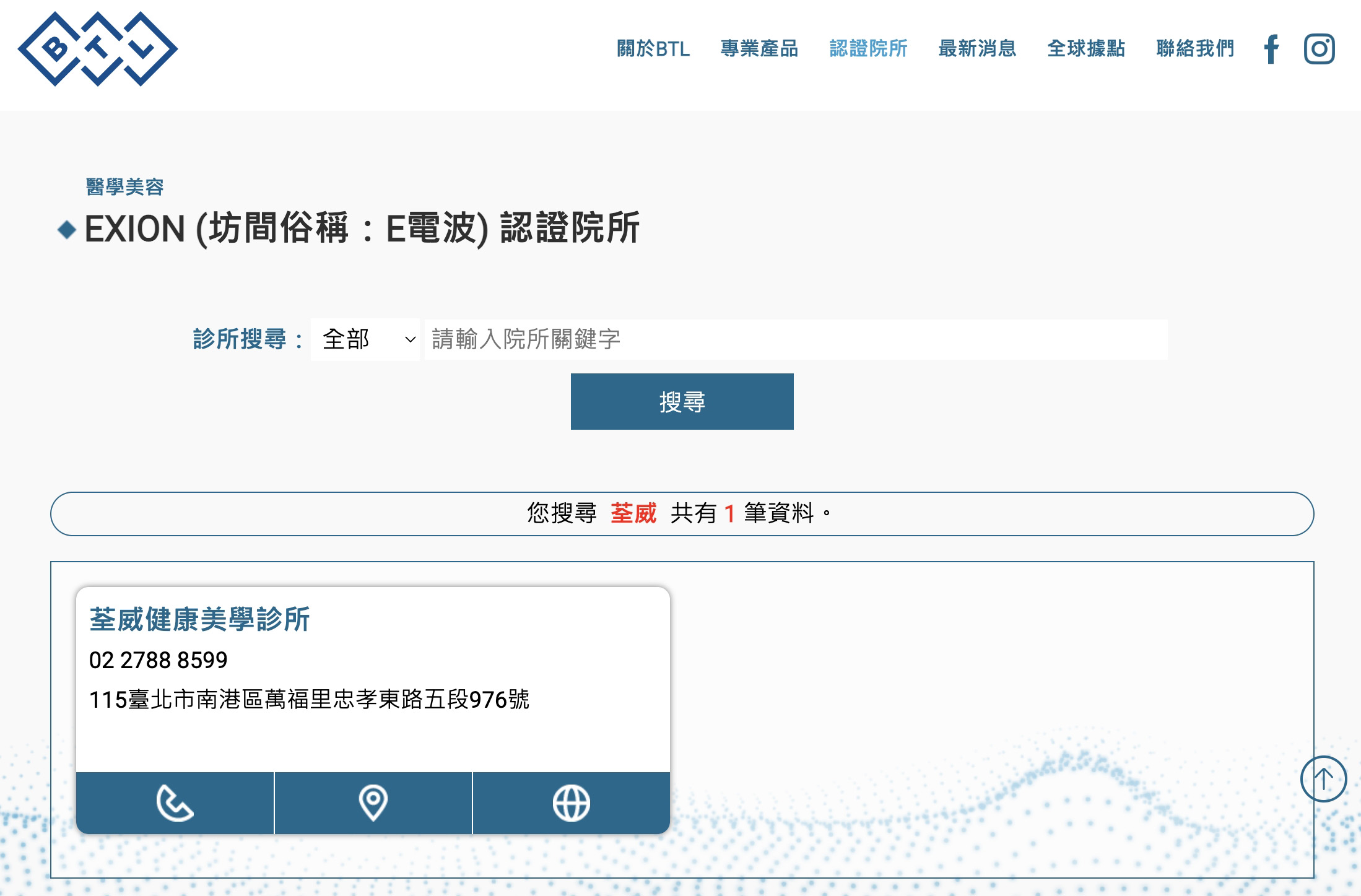Open the BTL Facebook page icon
The width and height of the screenshot is (1361, 896).
click(1271, 49)
